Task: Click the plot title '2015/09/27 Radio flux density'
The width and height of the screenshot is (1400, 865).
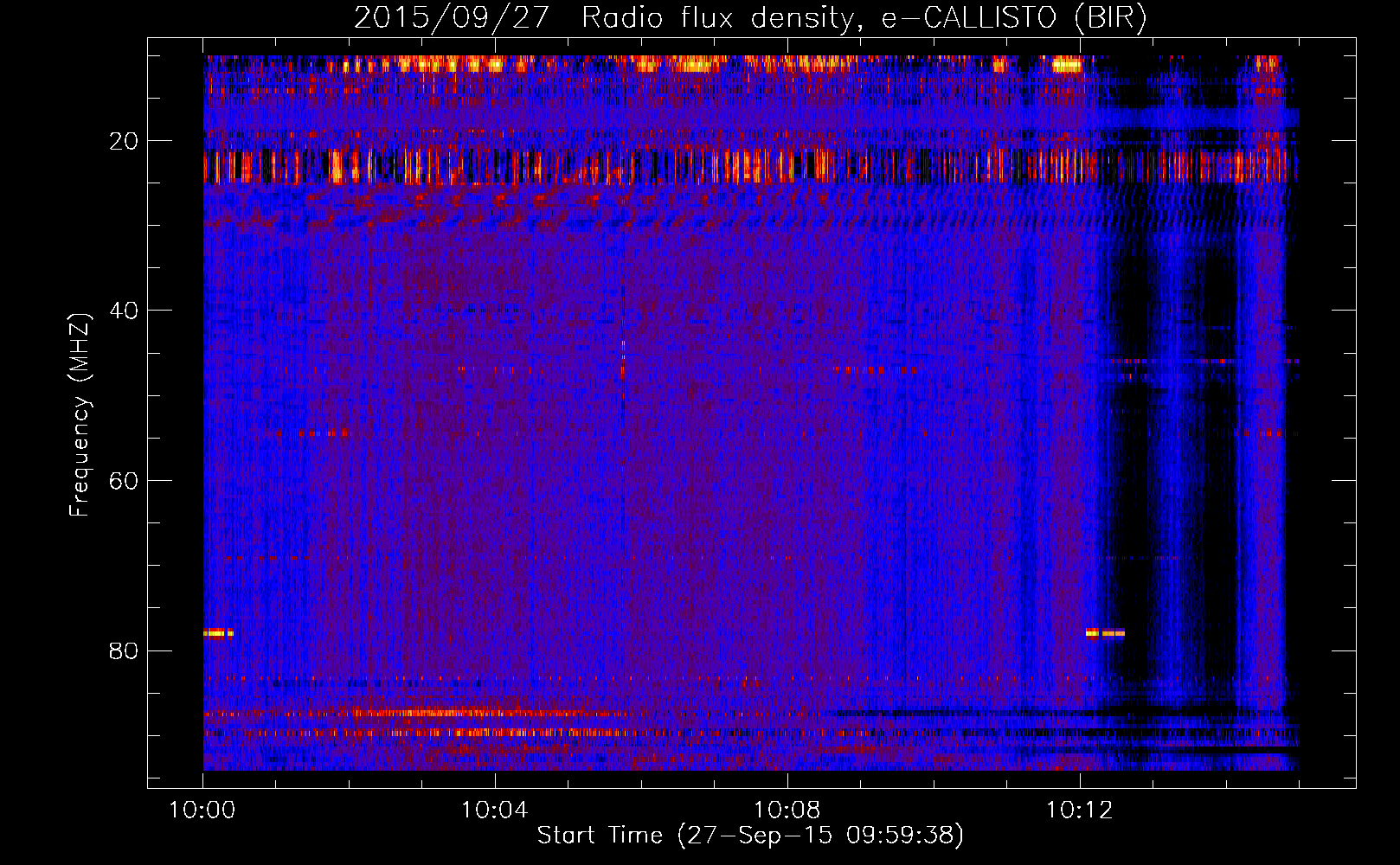Action: pyautogui.click(x=750, y=18)
